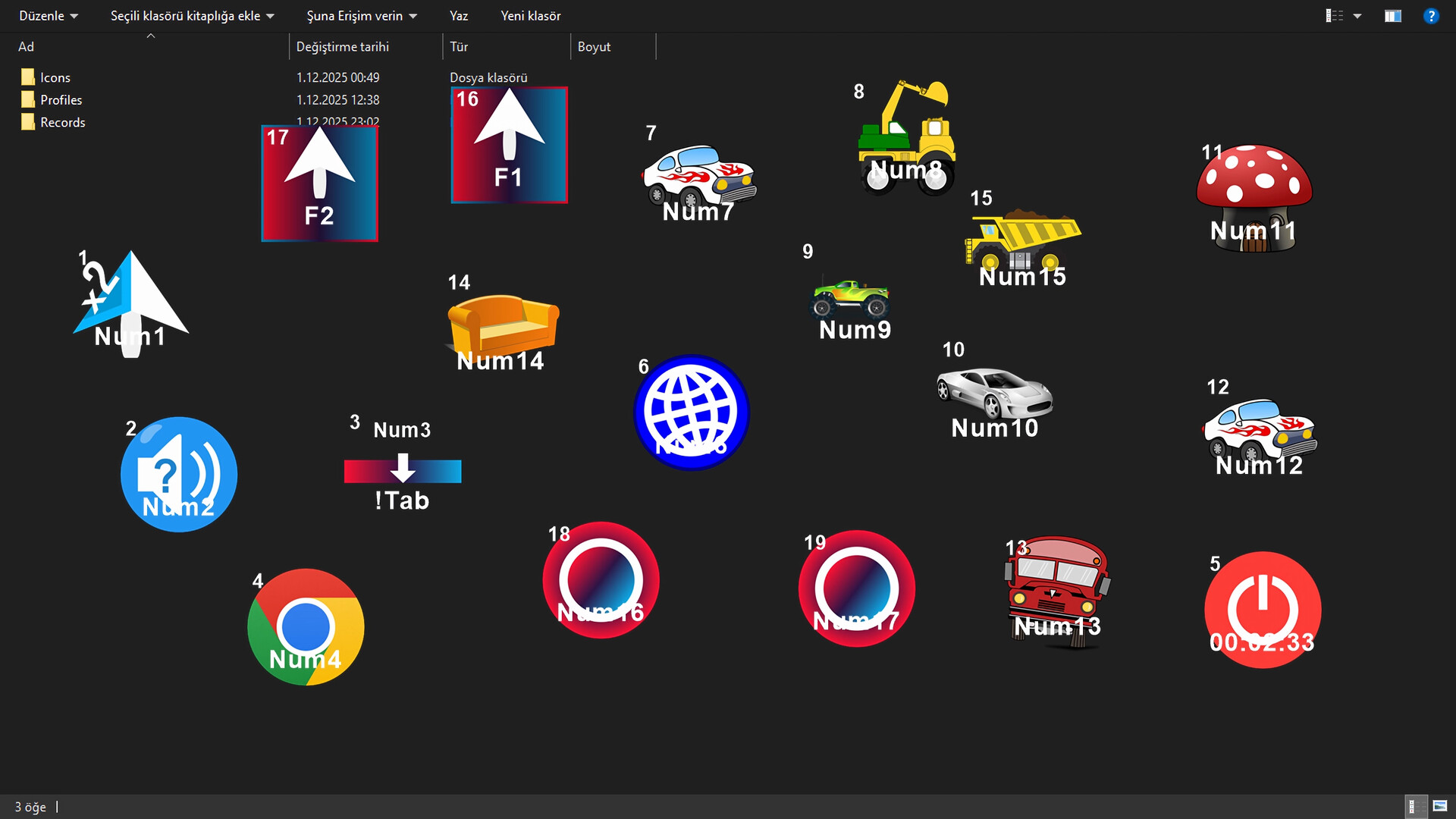Open the view options dropdown arrow
The width and height of the screenshot is (1456, 819).
(1357, 15)
